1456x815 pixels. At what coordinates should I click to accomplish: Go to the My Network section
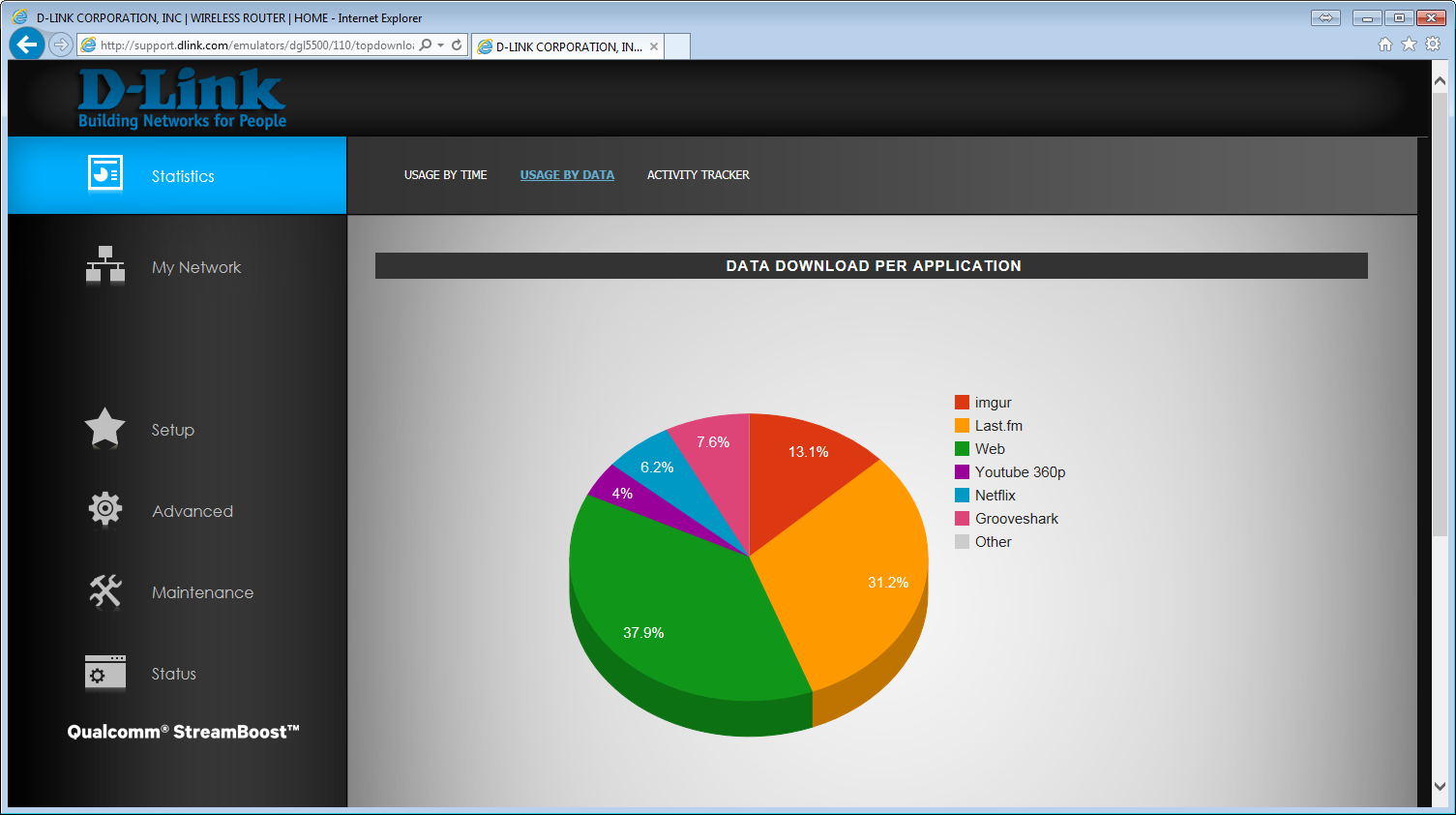coord(196,267)
